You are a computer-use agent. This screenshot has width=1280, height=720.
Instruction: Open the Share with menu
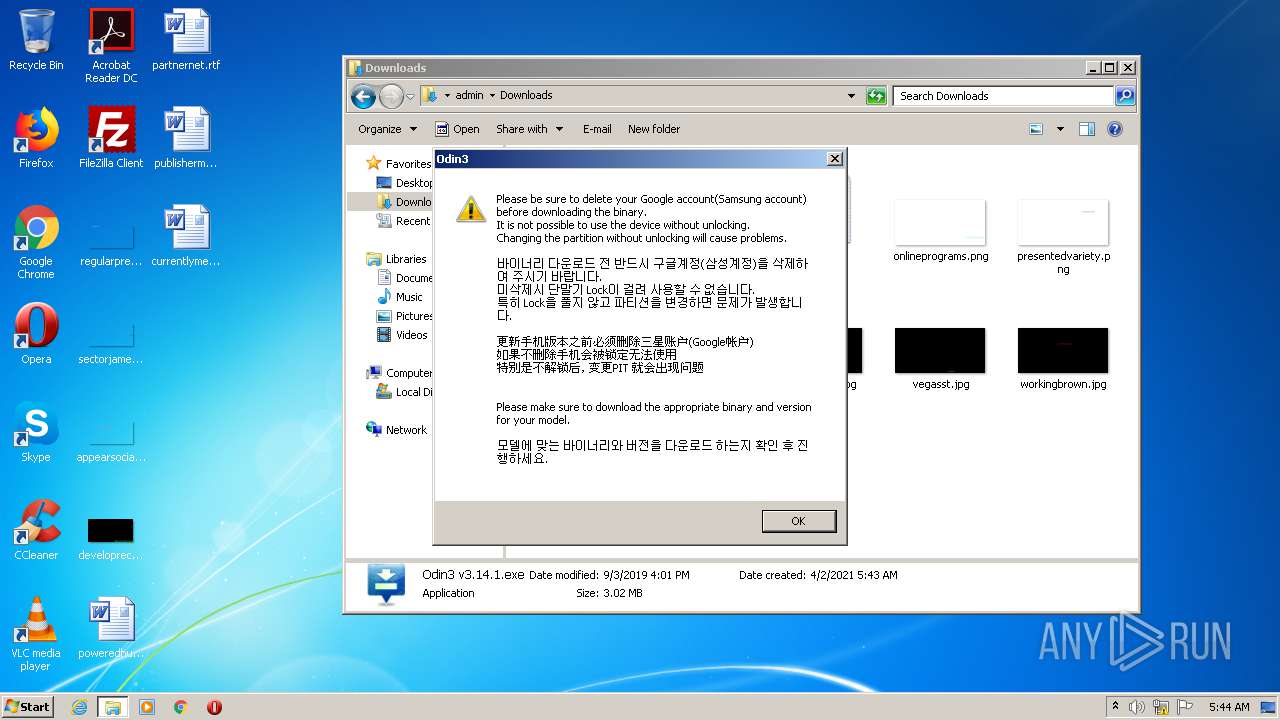[530, 129]
